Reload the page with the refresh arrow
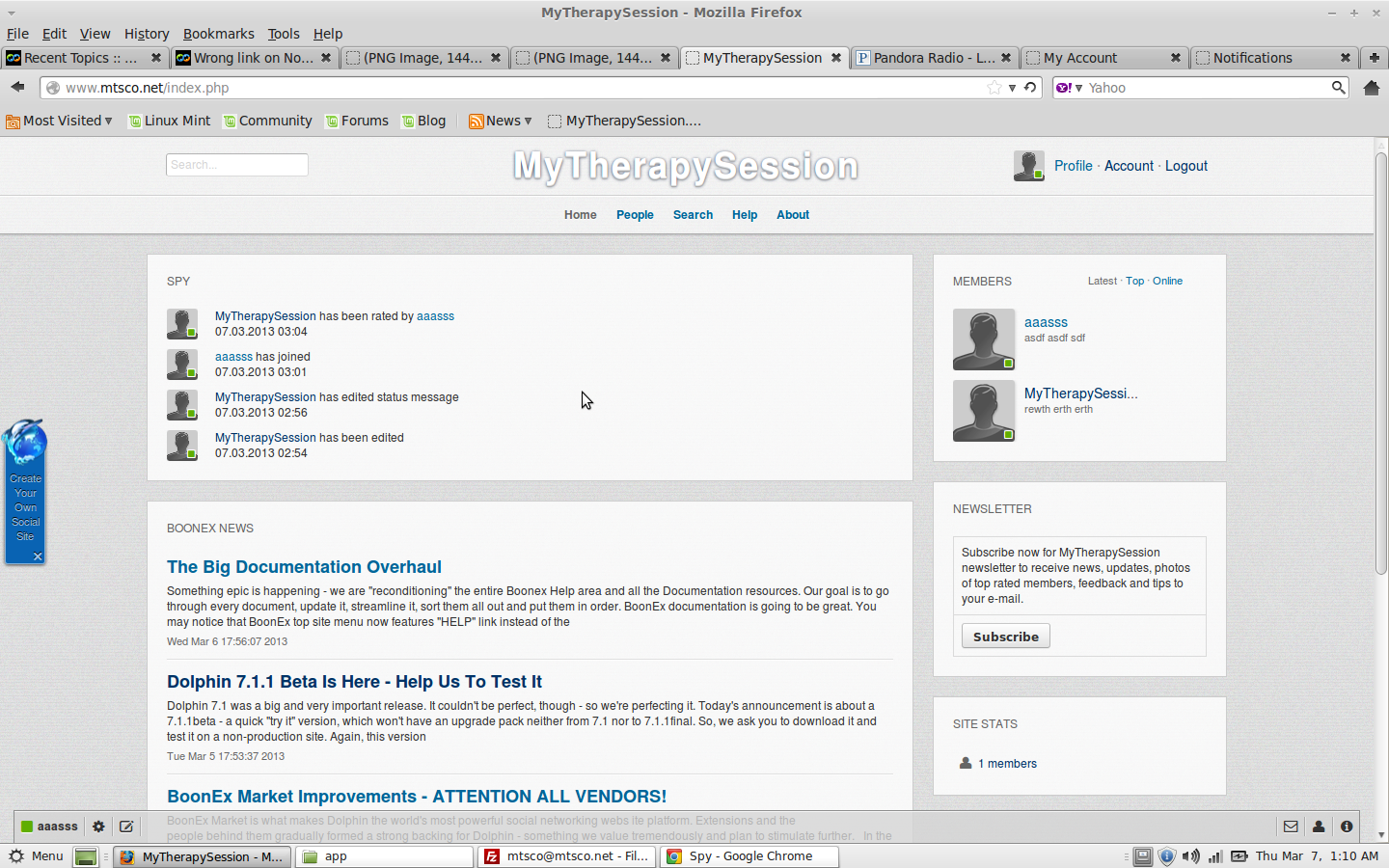1389x868 pixels. (x=1030, y=88)
